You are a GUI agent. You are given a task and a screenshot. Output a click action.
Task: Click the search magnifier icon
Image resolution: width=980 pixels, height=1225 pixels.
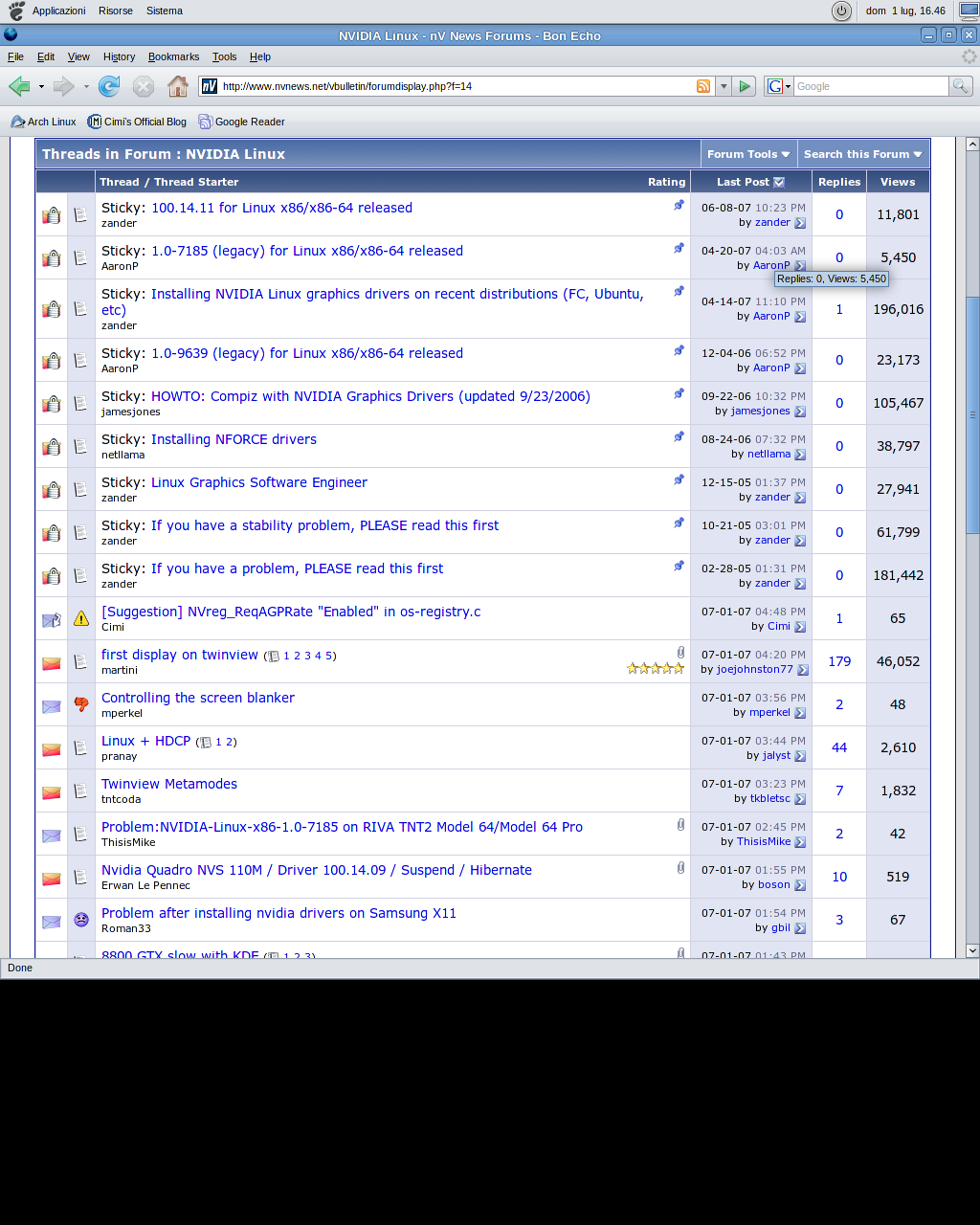(960, 86)
